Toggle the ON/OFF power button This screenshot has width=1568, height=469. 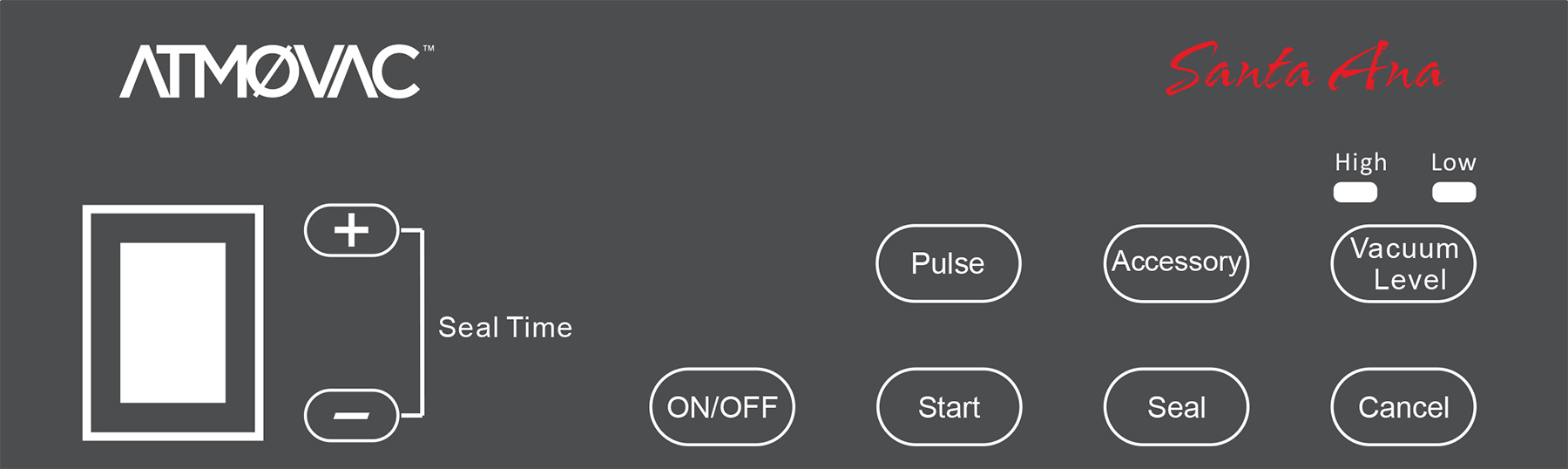point(722,407)
